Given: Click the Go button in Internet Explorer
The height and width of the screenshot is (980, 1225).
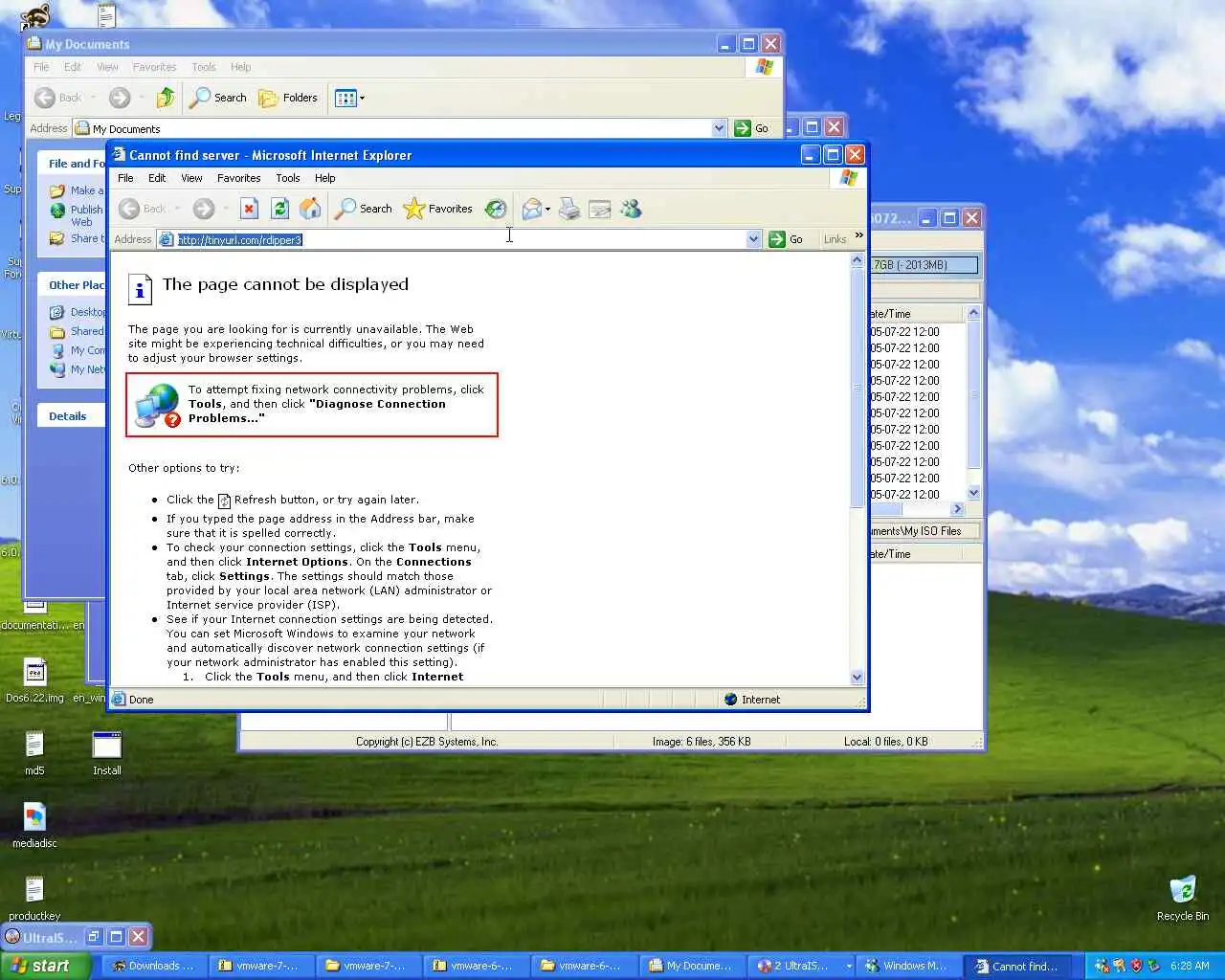Looking at the screenshot, I should (786, 239).
